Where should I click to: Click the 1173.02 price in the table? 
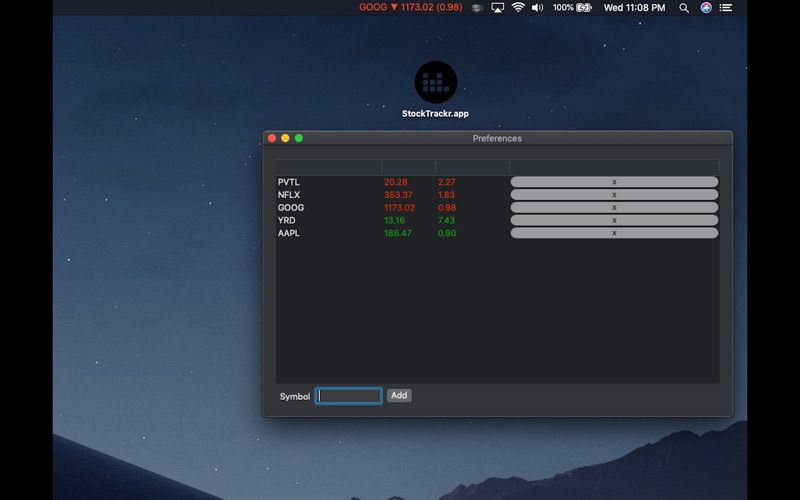coord(399,208)
